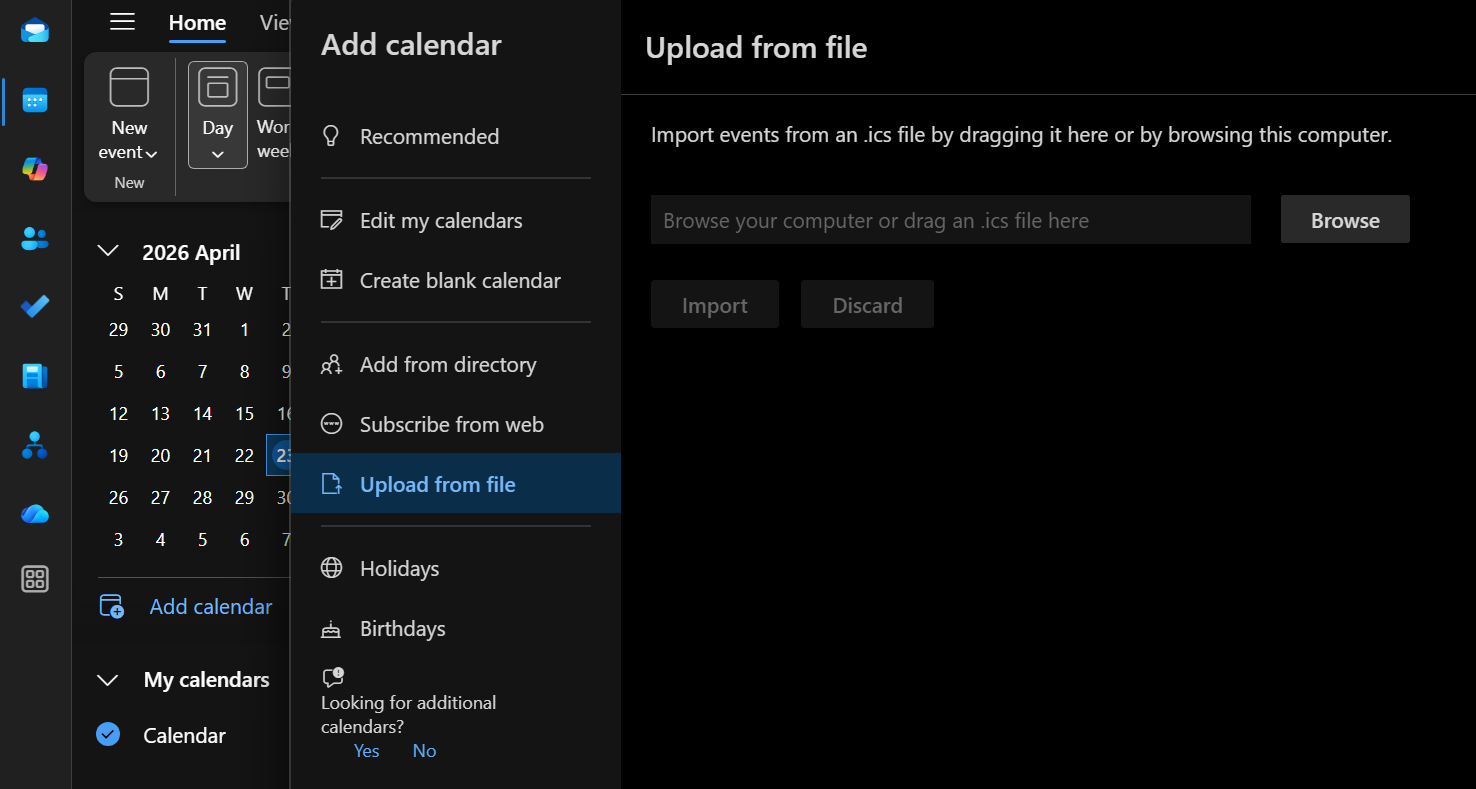1476x789 pixels.
Task: Collapse the 2026 April mini calendar
Action: point(108,251)
